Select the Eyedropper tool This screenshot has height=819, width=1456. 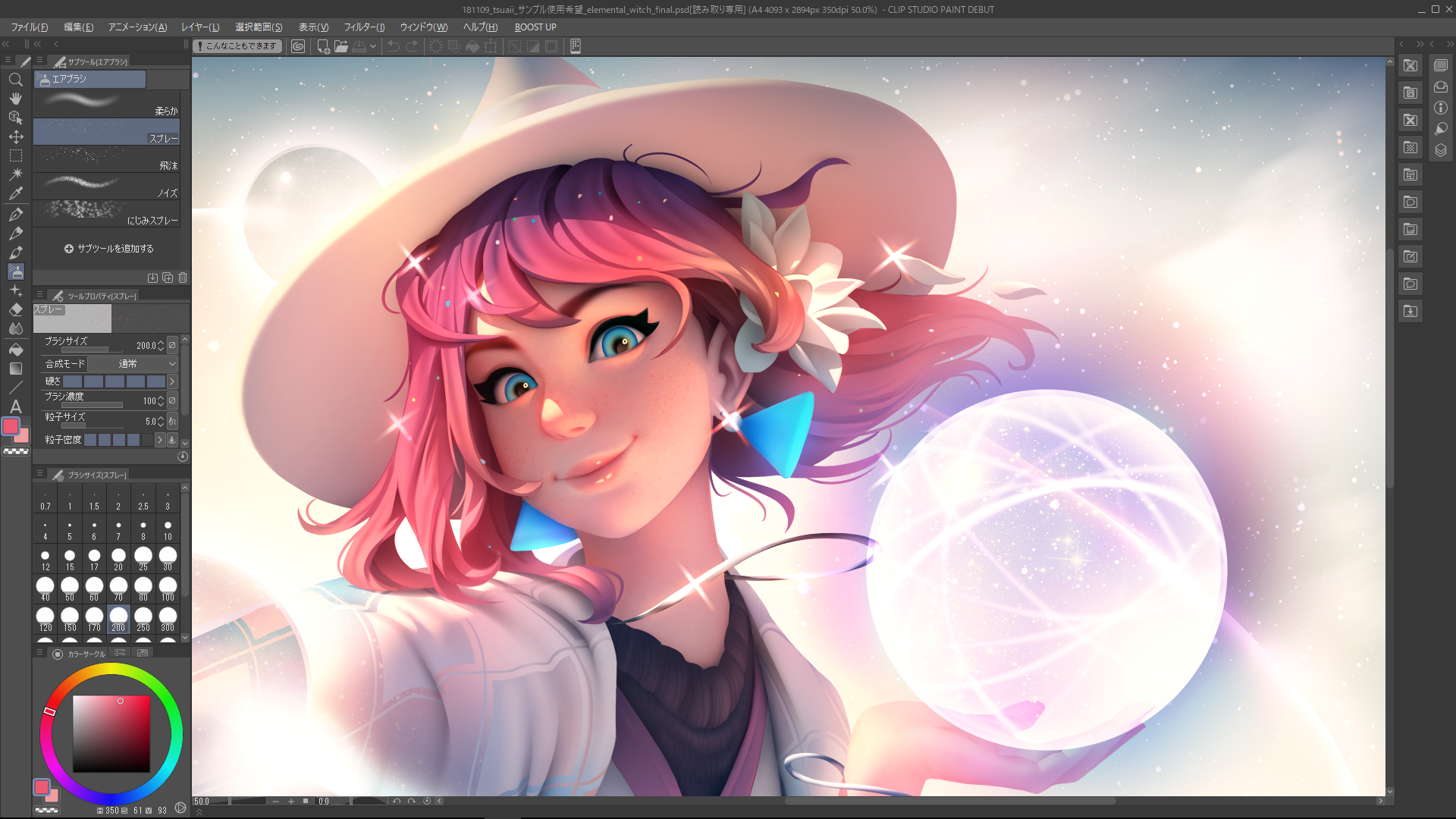point(15,193)
